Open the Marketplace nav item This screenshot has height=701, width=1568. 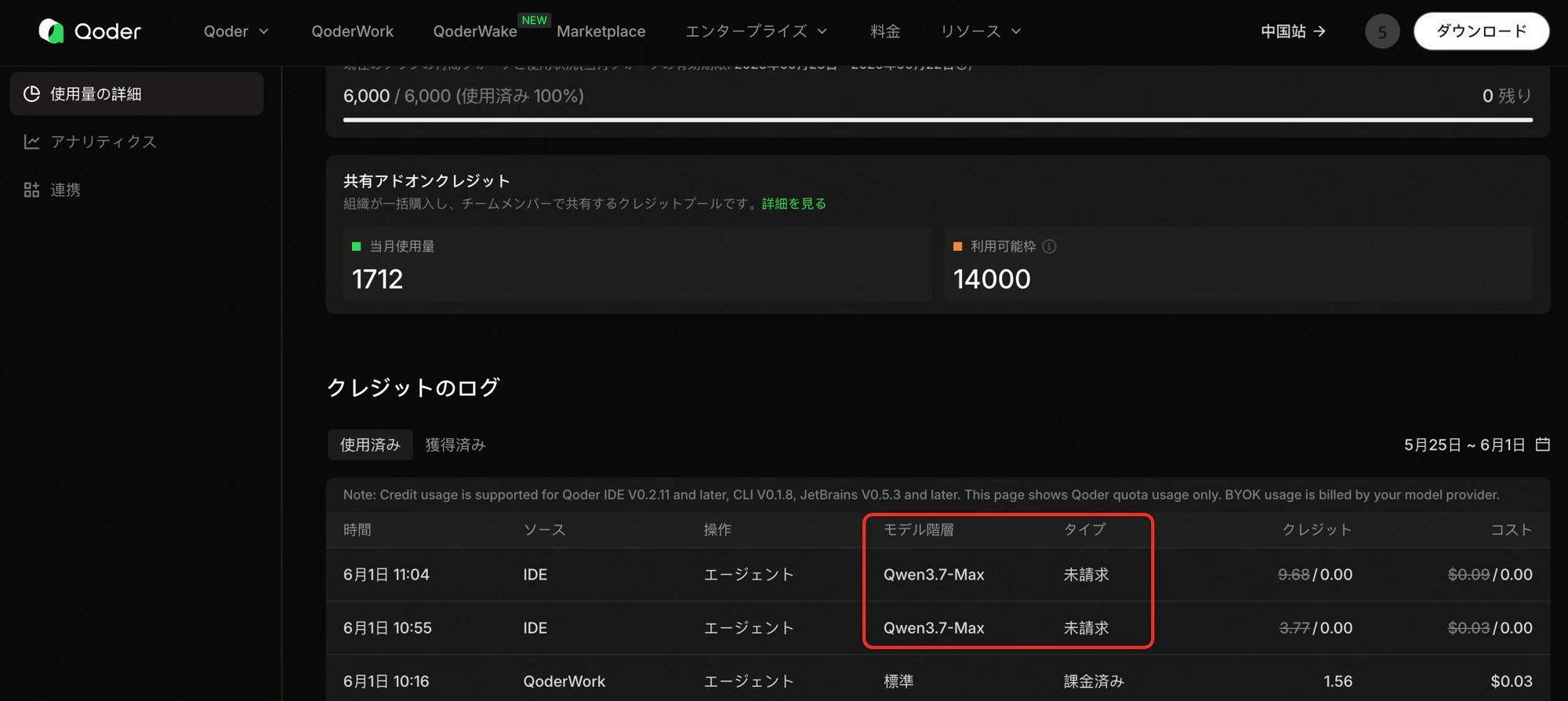pyautogui.click(x=601, y=31)
